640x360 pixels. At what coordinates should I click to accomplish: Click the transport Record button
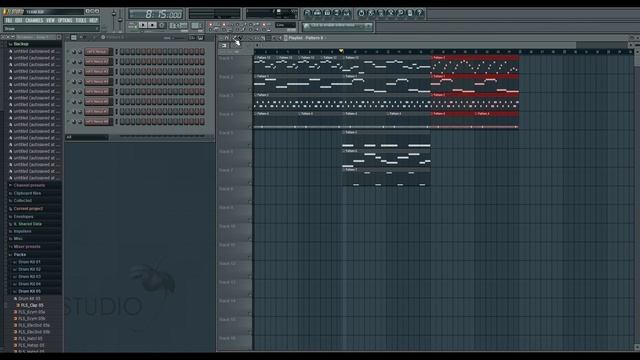[162, 25]
